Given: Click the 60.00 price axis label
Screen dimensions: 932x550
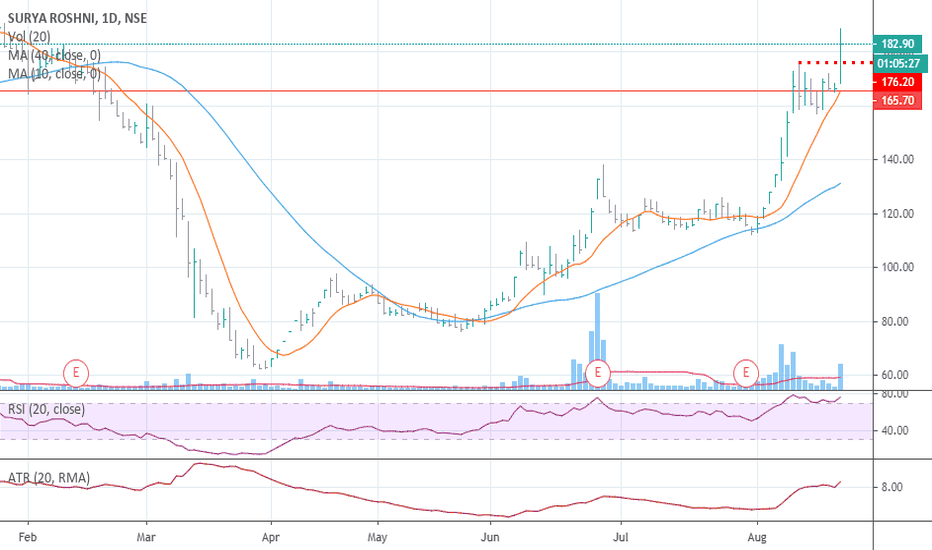Looking at the screenshot, I should tap(895, 375).
